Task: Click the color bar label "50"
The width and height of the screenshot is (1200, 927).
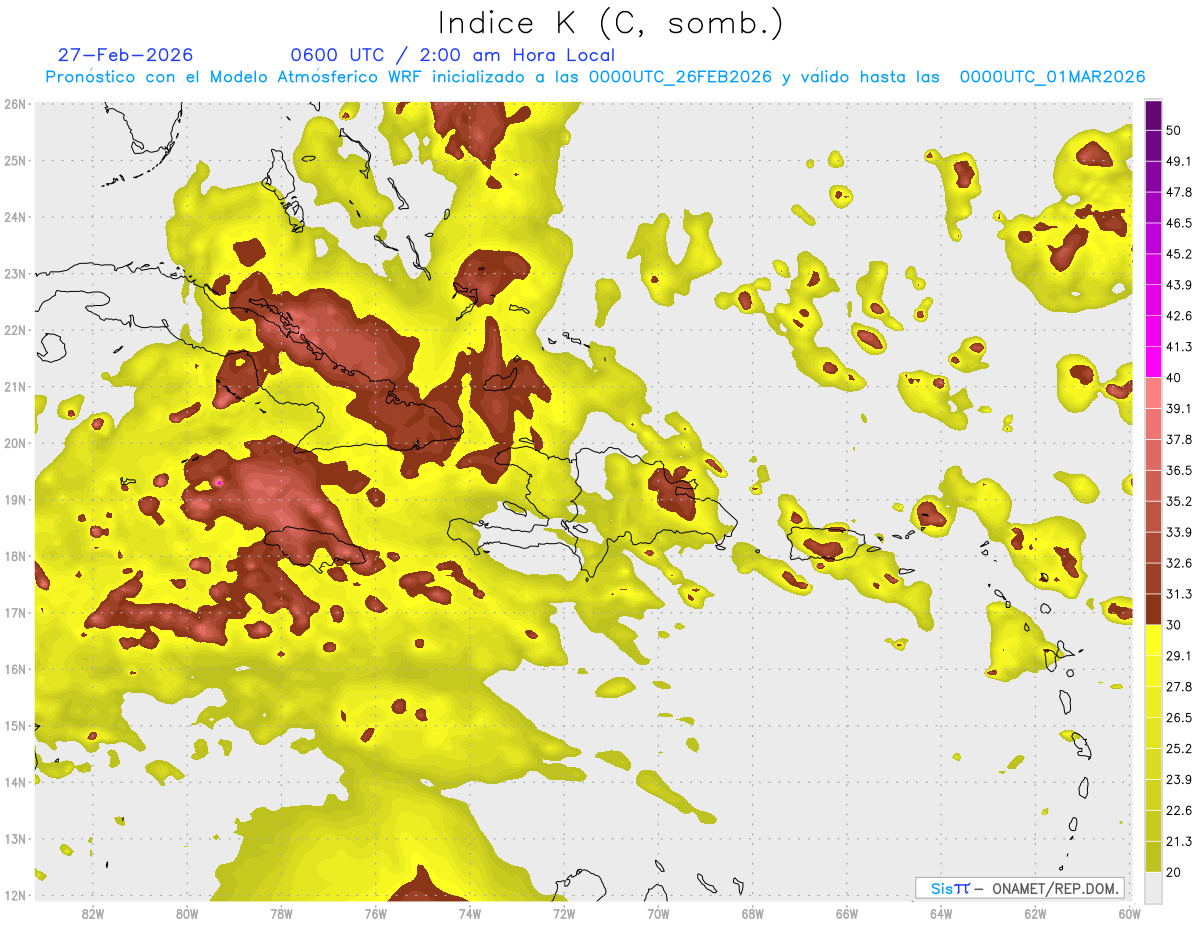Action: pyautogui.click(x=1174, y=130)
